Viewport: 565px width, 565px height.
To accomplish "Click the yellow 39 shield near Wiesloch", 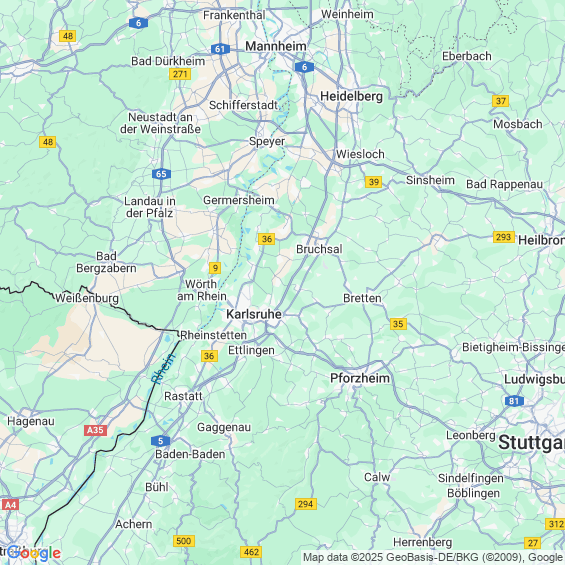I will (373, 182).
